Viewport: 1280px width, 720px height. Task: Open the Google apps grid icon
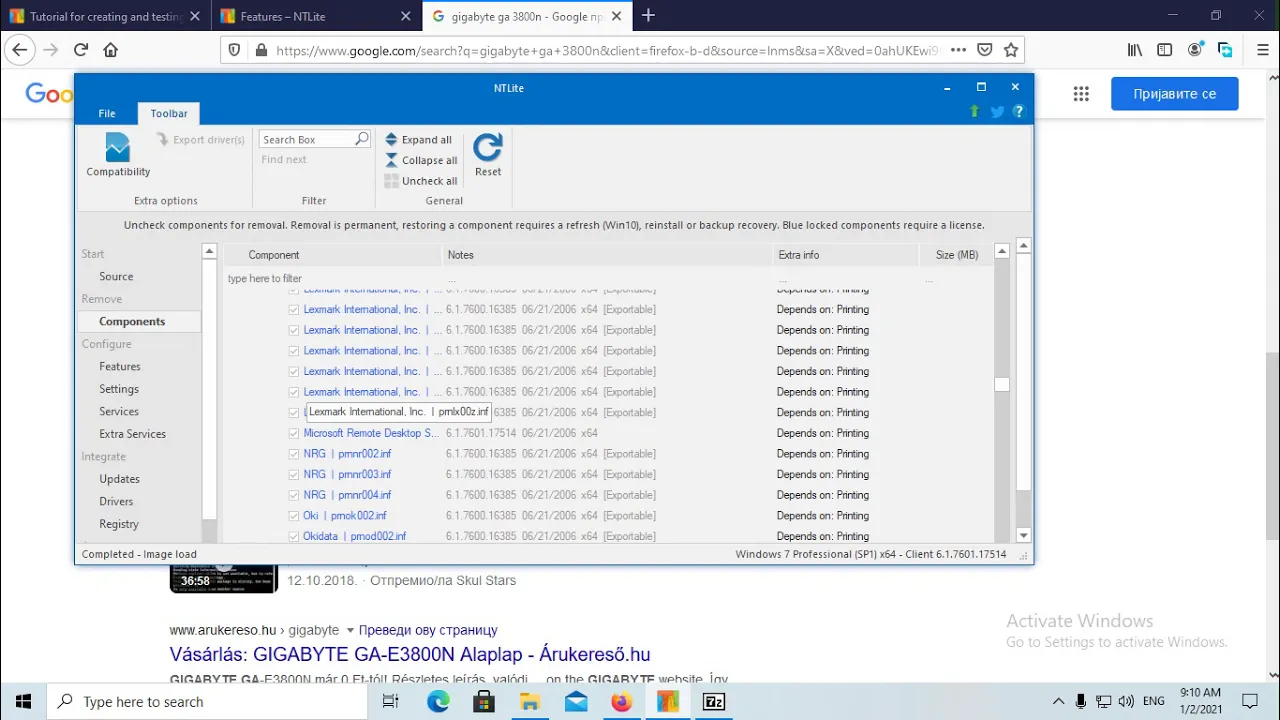[1081, 94]
